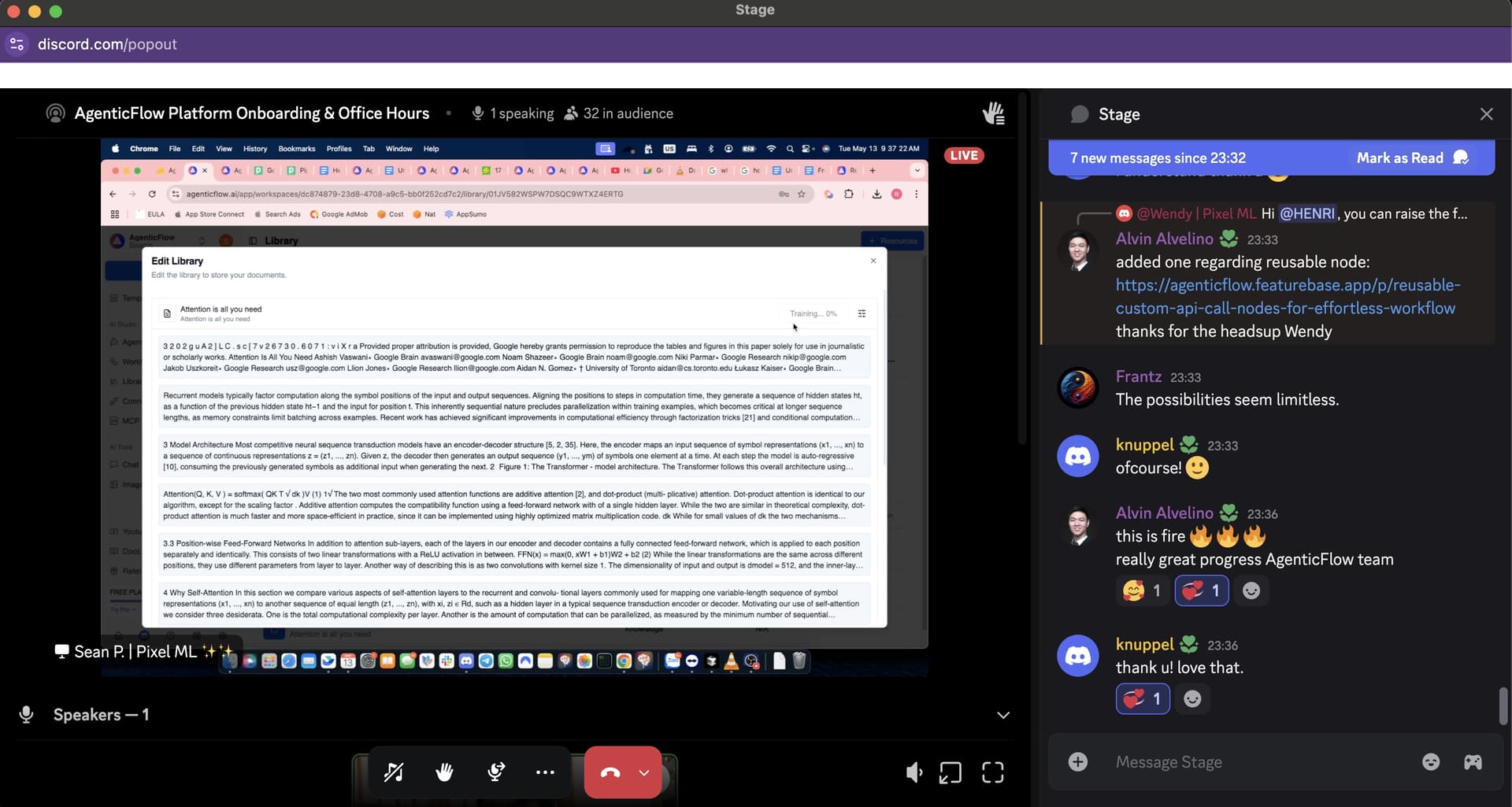This screenshot has height=807, width=1512.
Task: Click Window menu in shared Chrome screen
Action: tap(398, 149)
